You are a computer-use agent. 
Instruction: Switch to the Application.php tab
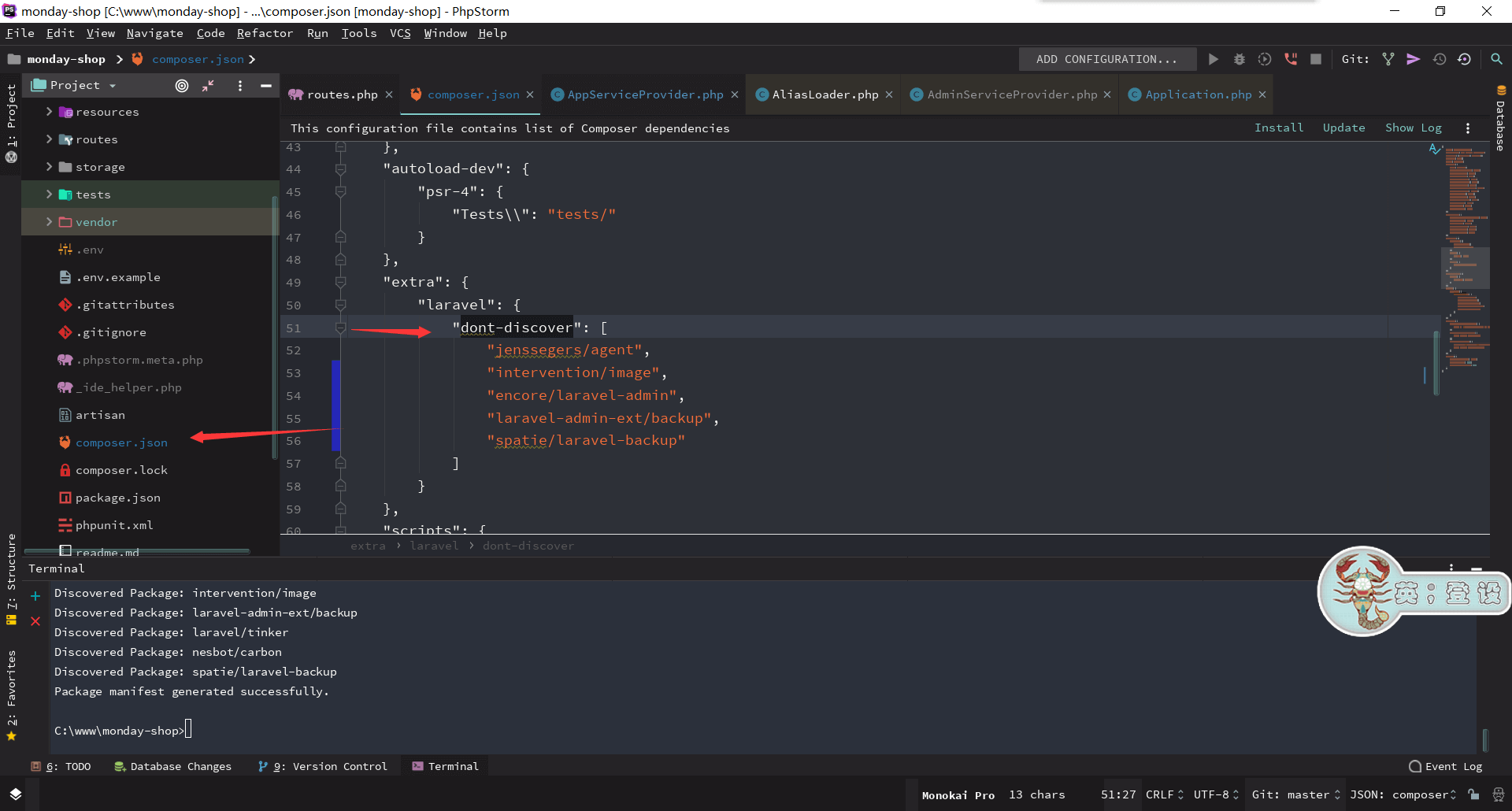[x=1198, y=94]
